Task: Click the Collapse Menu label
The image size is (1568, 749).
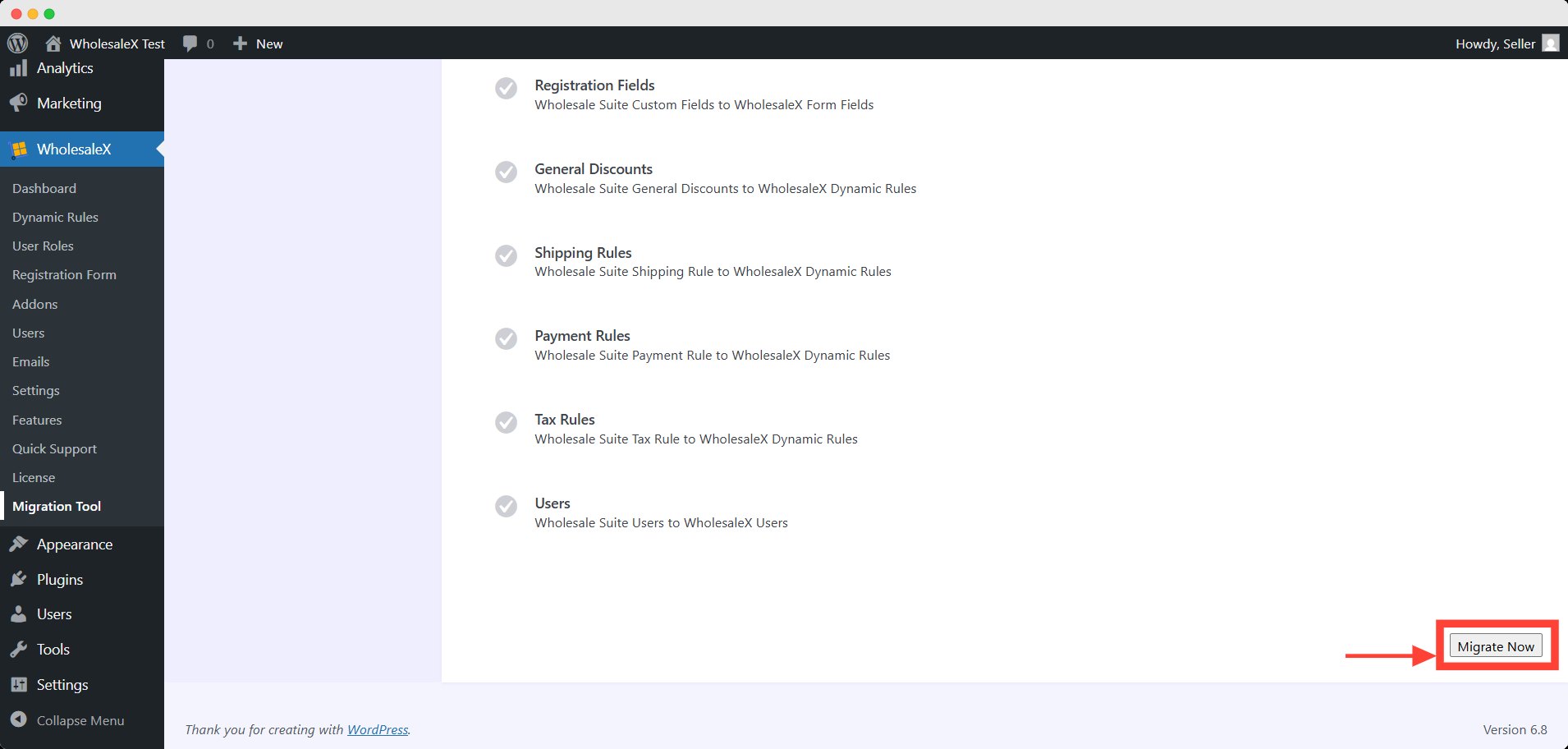Action: (80, 720)
